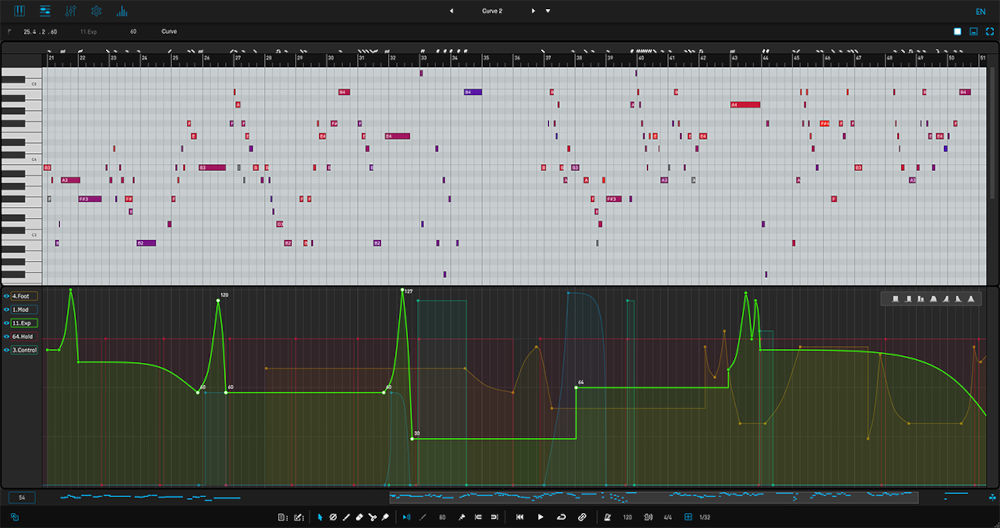This screenshot has width=1000, height=528.
Task: Go to next curve with right arrow
Action: coord(533,11)
